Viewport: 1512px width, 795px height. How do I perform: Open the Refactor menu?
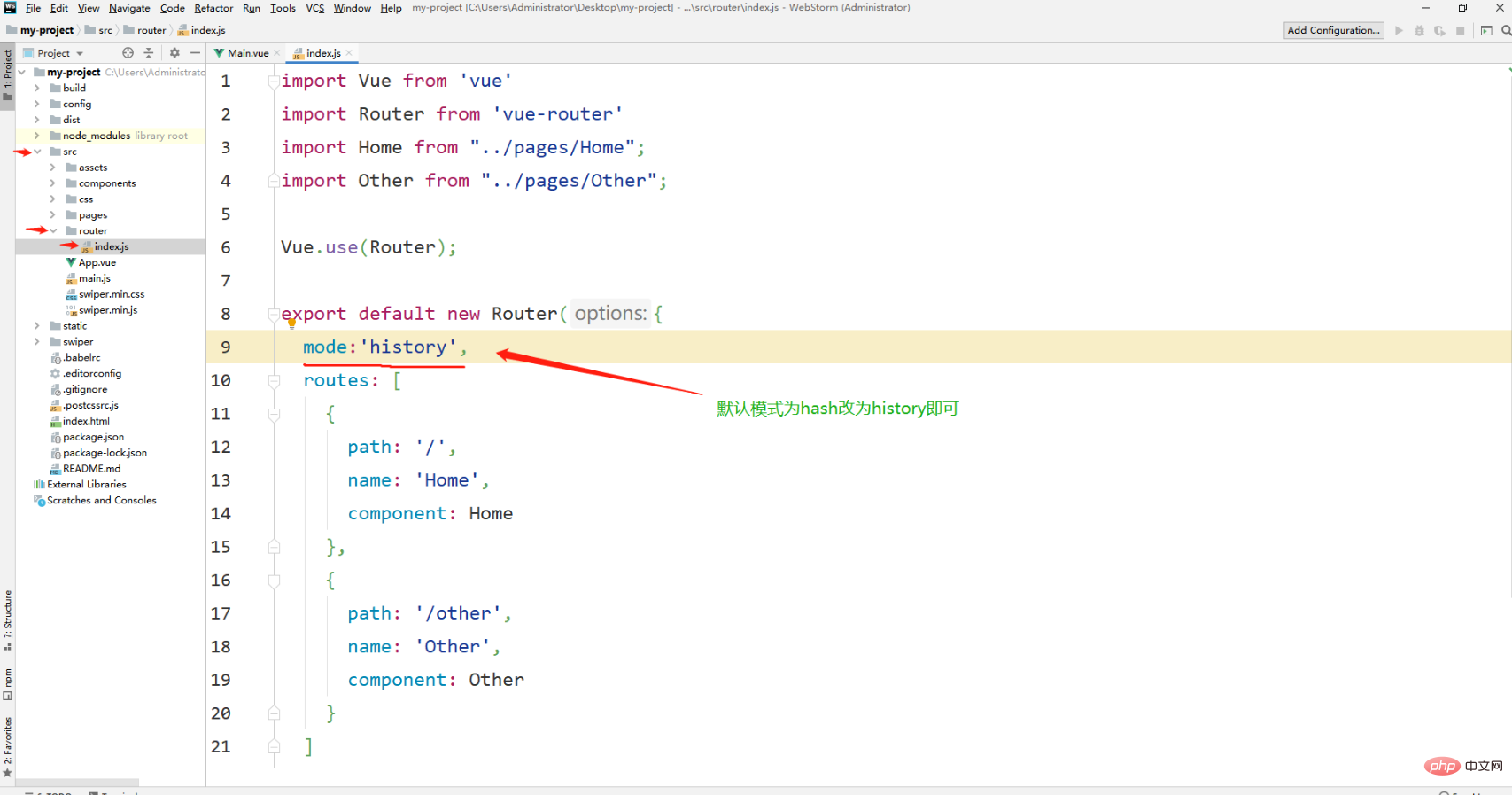point(213,8)
